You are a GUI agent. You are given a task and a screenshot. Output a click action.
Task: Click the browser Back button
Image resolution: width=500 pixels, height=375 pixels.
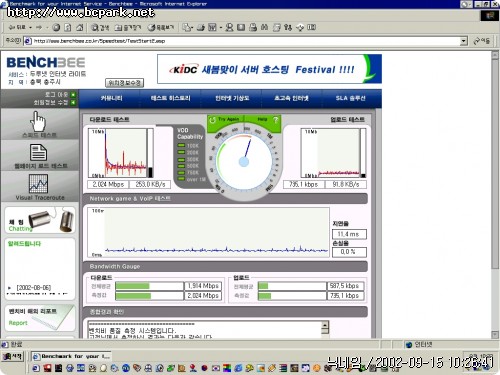coord(17,27)
